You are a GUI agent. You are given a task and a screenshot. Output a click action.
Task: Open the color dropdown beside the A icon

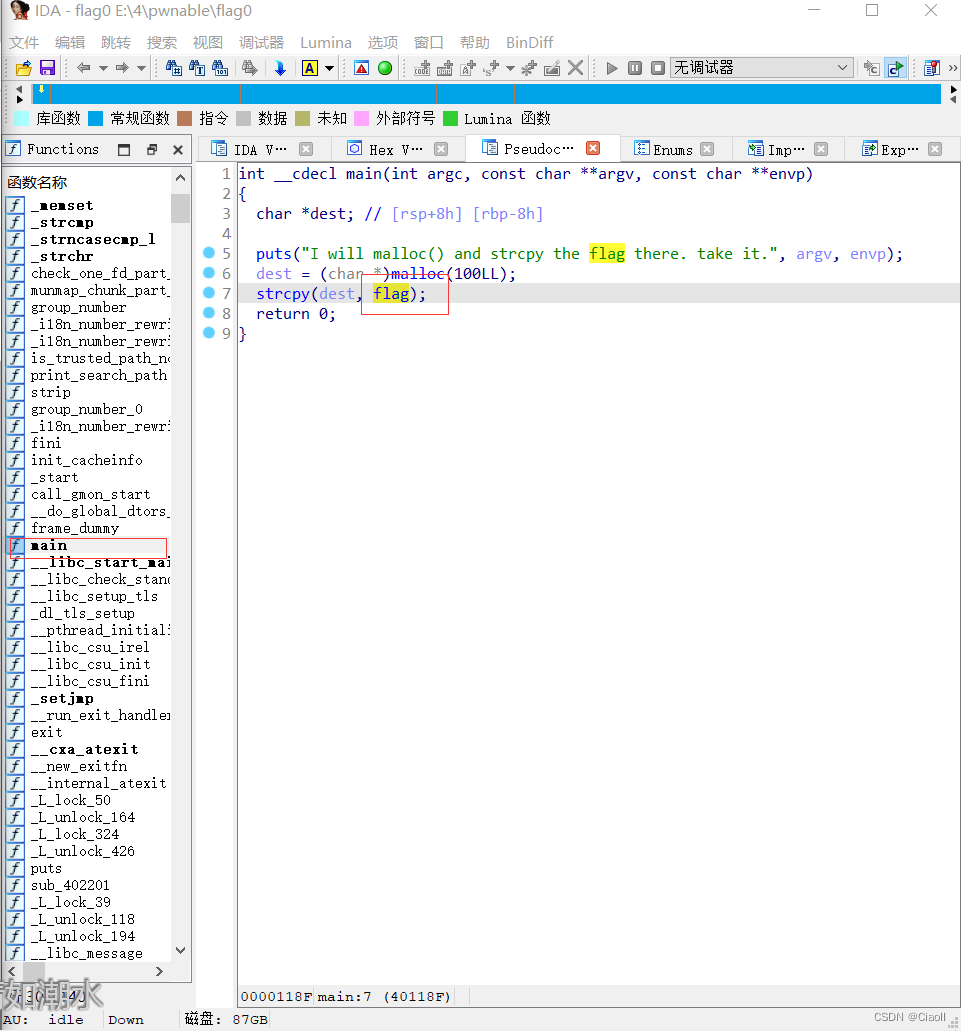[330, 67]
